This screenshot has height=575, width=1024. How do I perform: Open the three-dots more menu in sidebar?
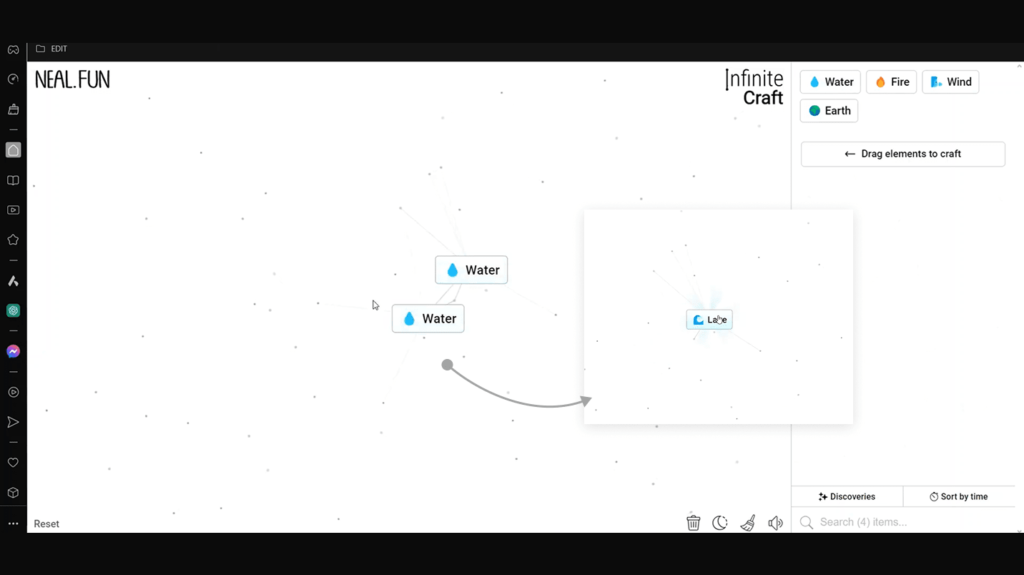coord(13,523)
